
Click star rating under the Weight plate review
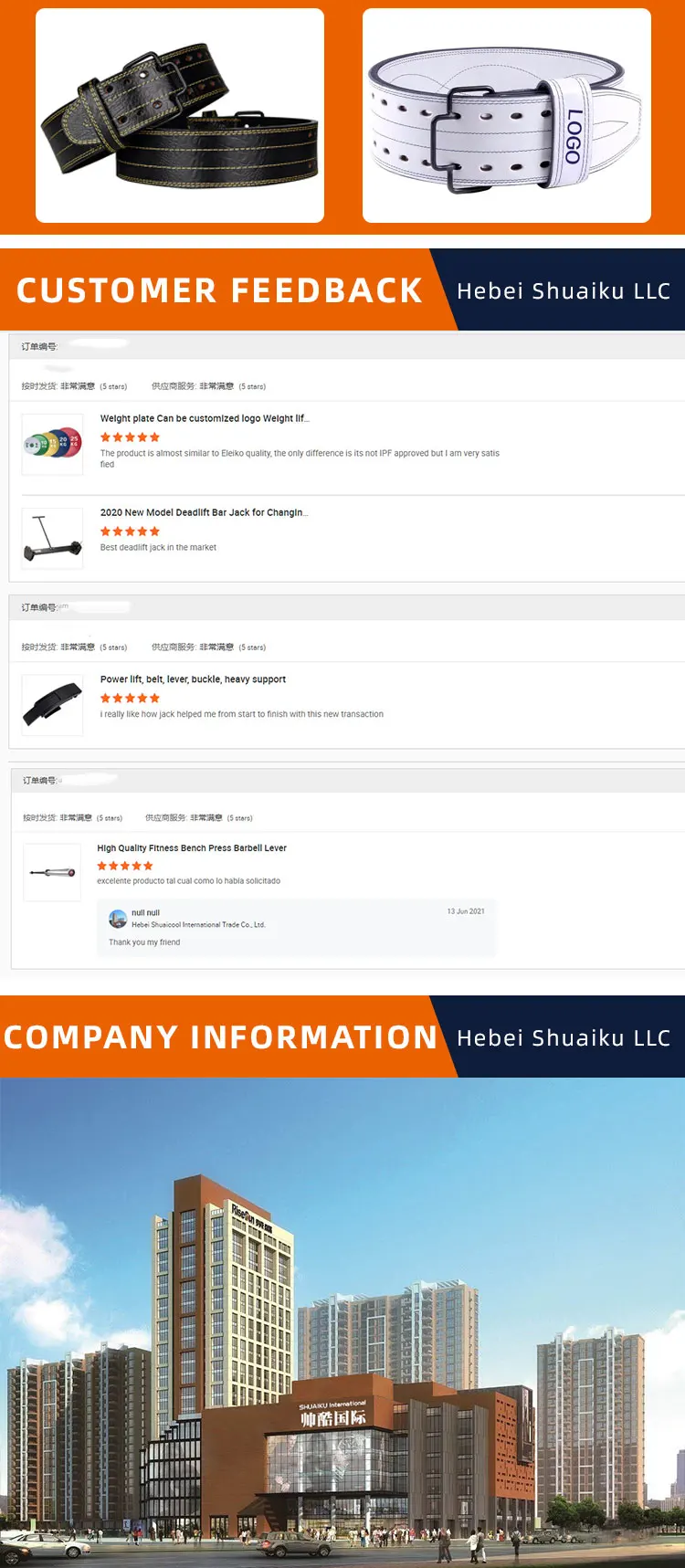pyautogui.click(x=130, y=437)
